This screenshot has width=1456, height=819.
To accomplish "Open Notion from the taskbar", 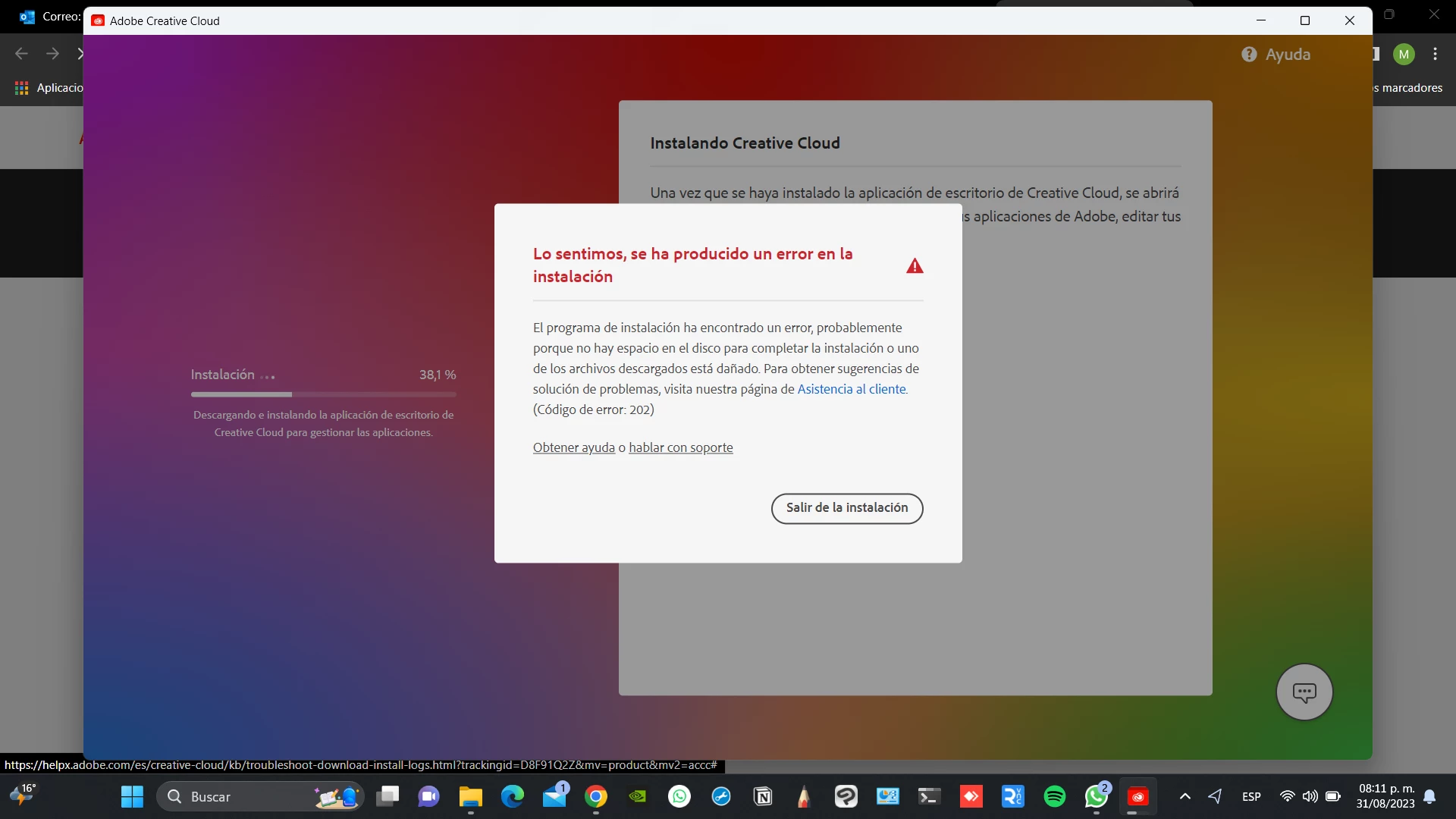I will (763, 796).
